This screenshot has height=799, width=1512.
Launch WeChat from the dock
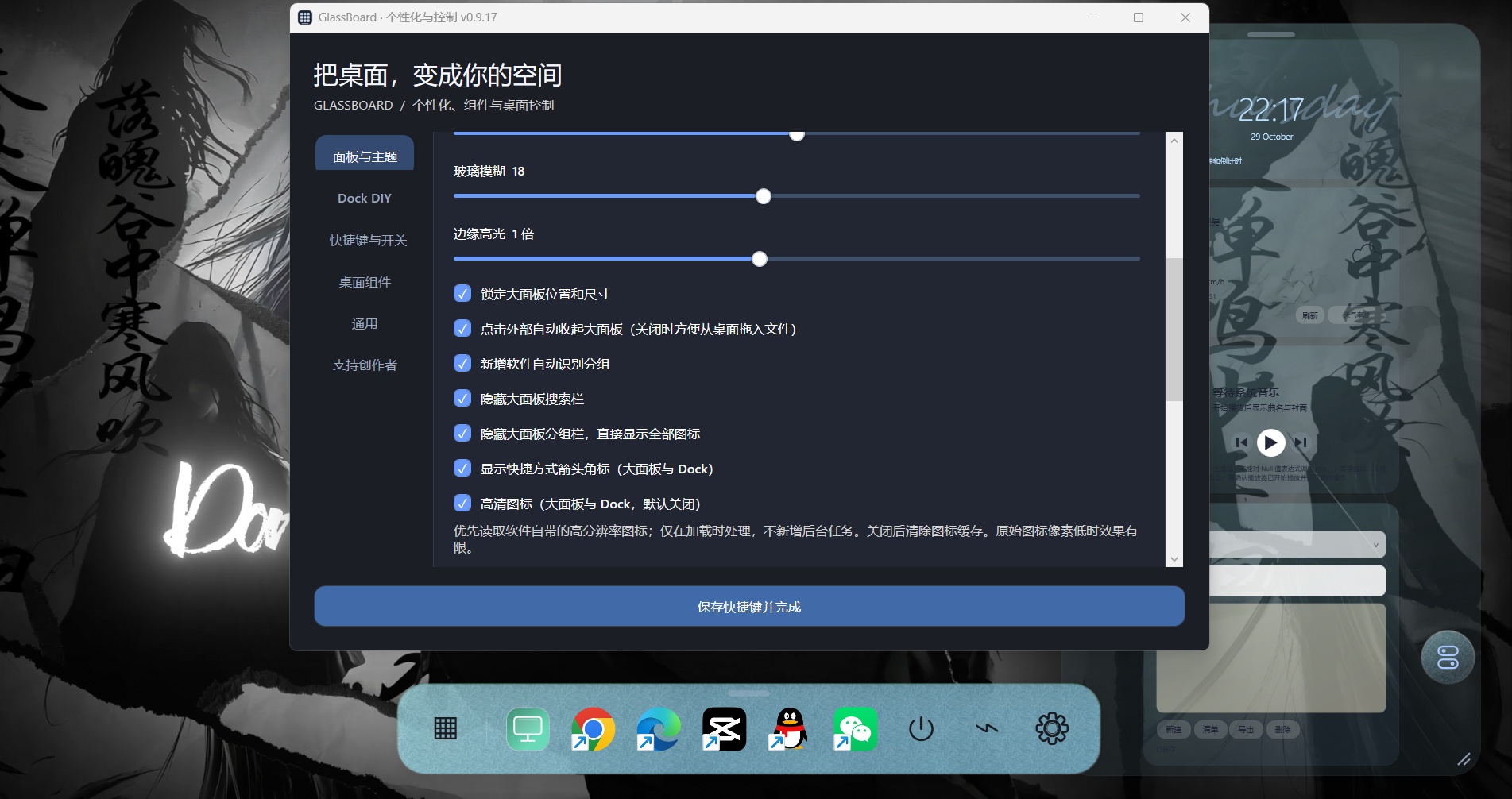point(855,729)
